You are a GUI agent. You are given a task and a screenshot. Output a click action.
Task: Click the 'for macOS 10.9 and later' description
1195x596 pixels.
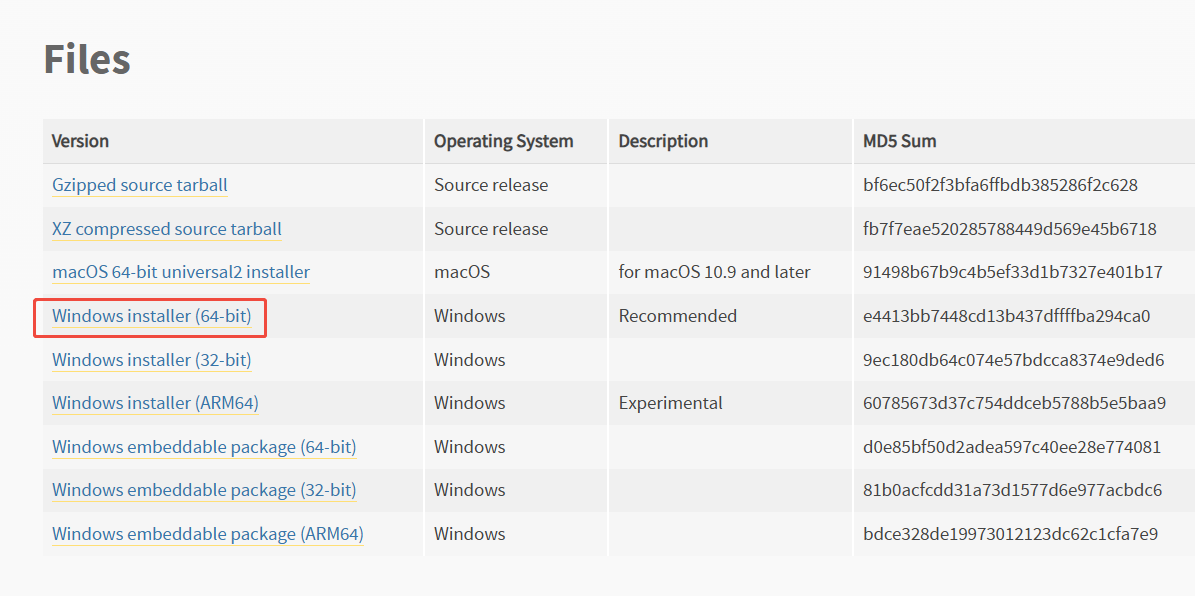[714, 272]
